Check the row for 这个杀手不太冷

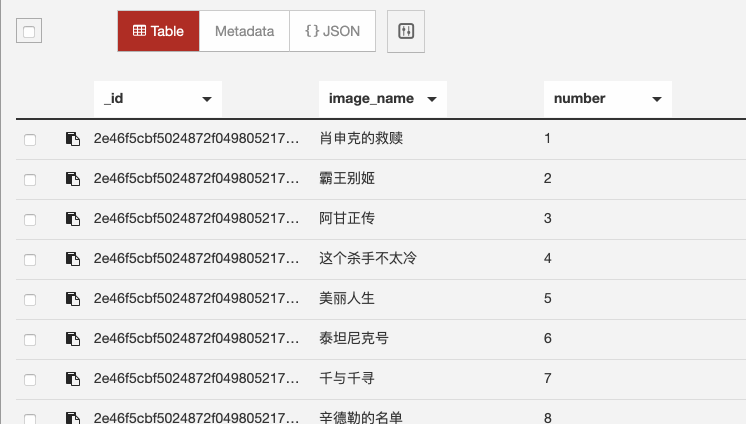30,260
